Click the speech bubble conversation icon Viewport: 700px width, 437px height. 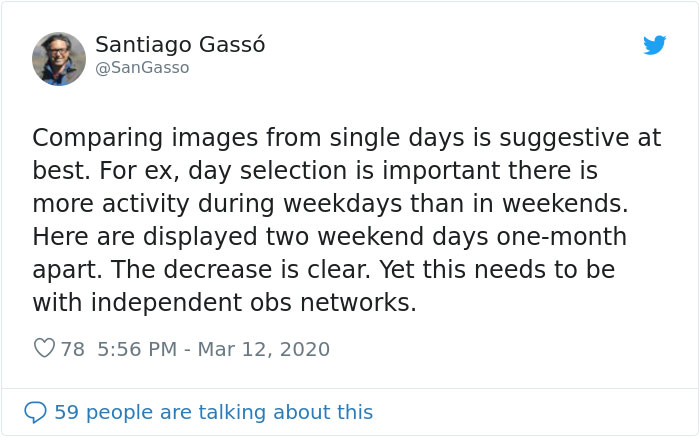pos(35,412)
